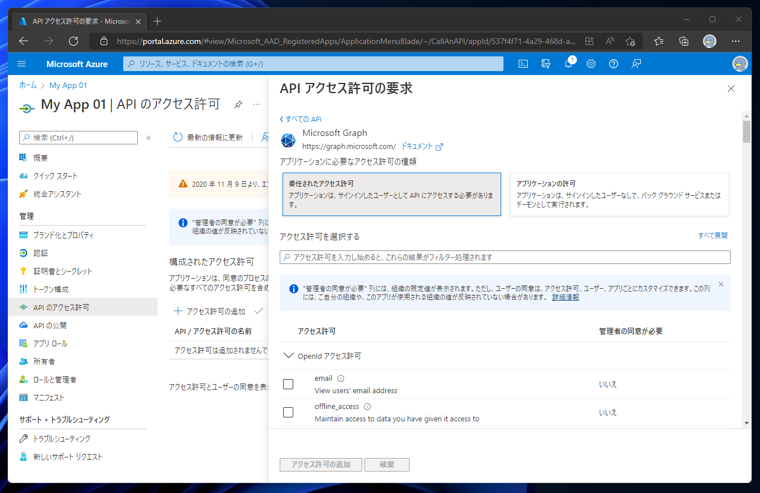
Task: Click the scrollbar down arrow in panel
Action: [x=746, y=423]
